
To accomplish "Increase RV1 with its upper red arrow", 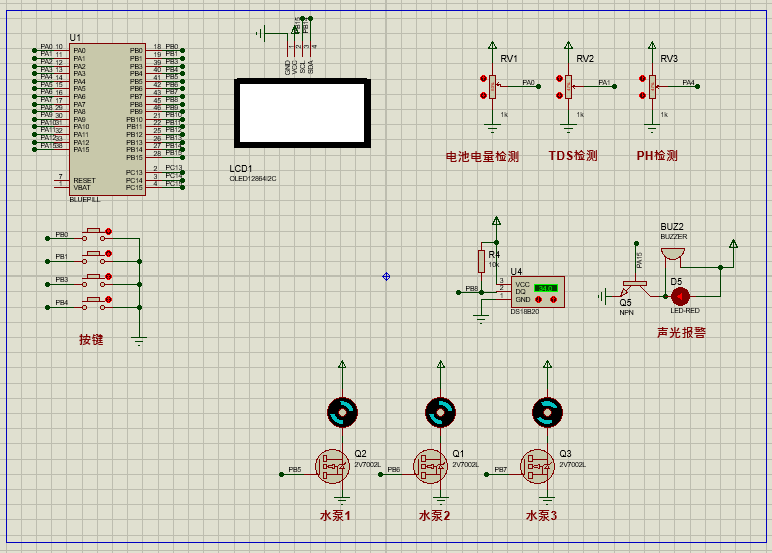I will (483, 78).
